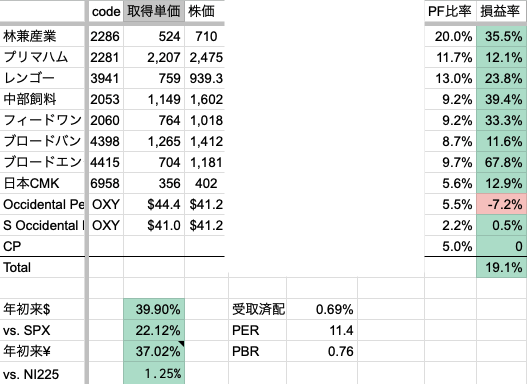Select the S Occidental name cell

point(42,225)
